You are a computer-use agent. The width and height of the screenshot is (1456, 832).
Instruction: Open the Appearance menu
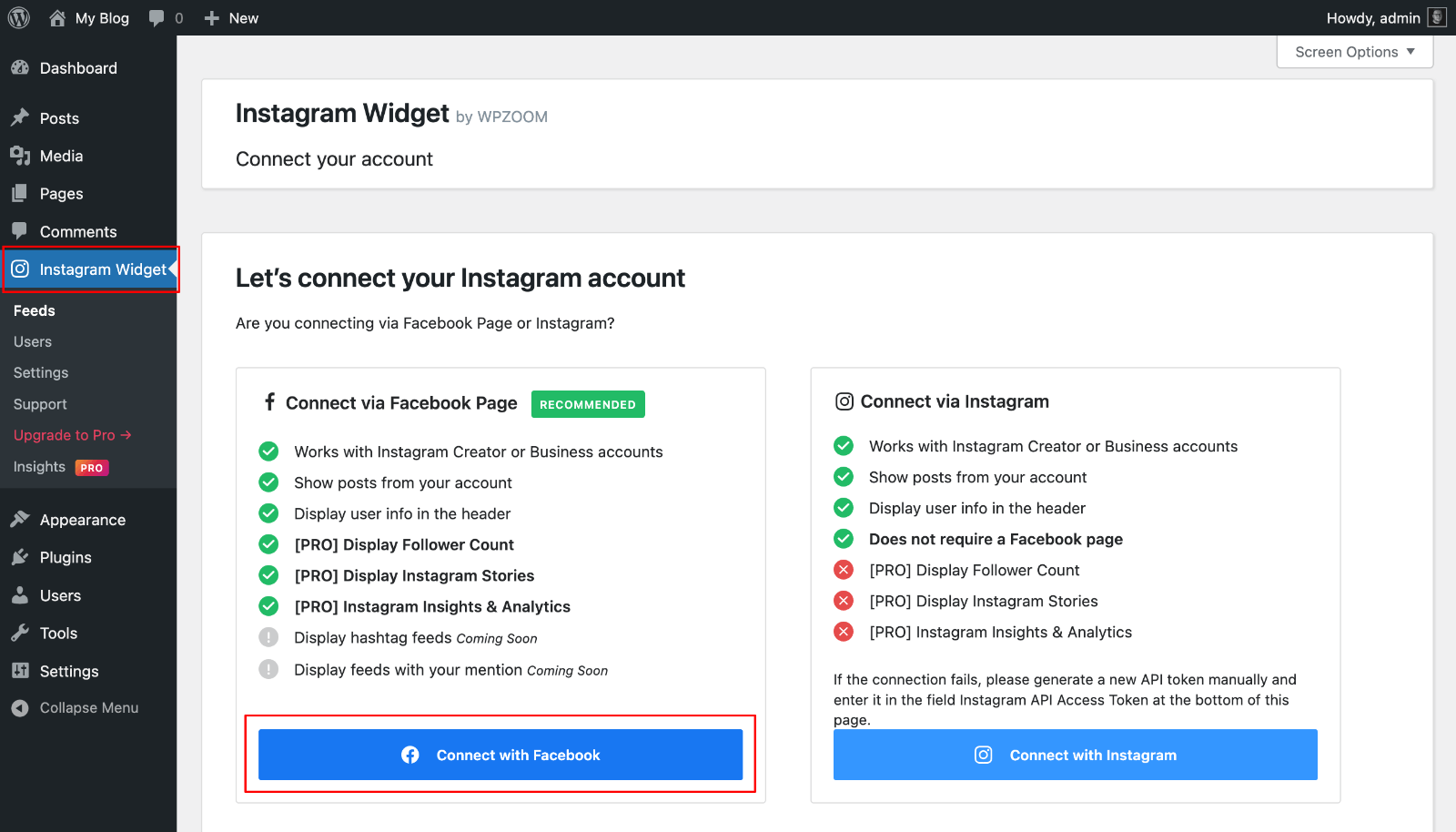click(88, 520)
